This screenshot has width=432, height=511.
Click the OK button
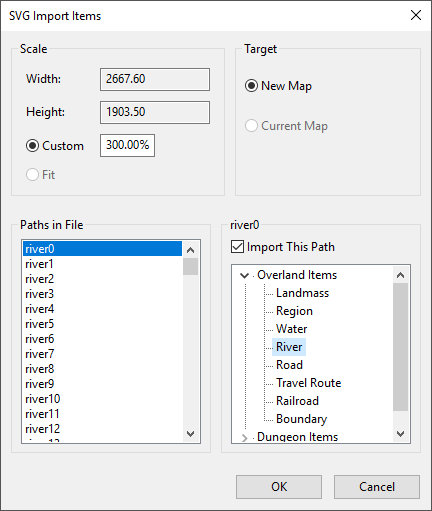tap(279, 487)
